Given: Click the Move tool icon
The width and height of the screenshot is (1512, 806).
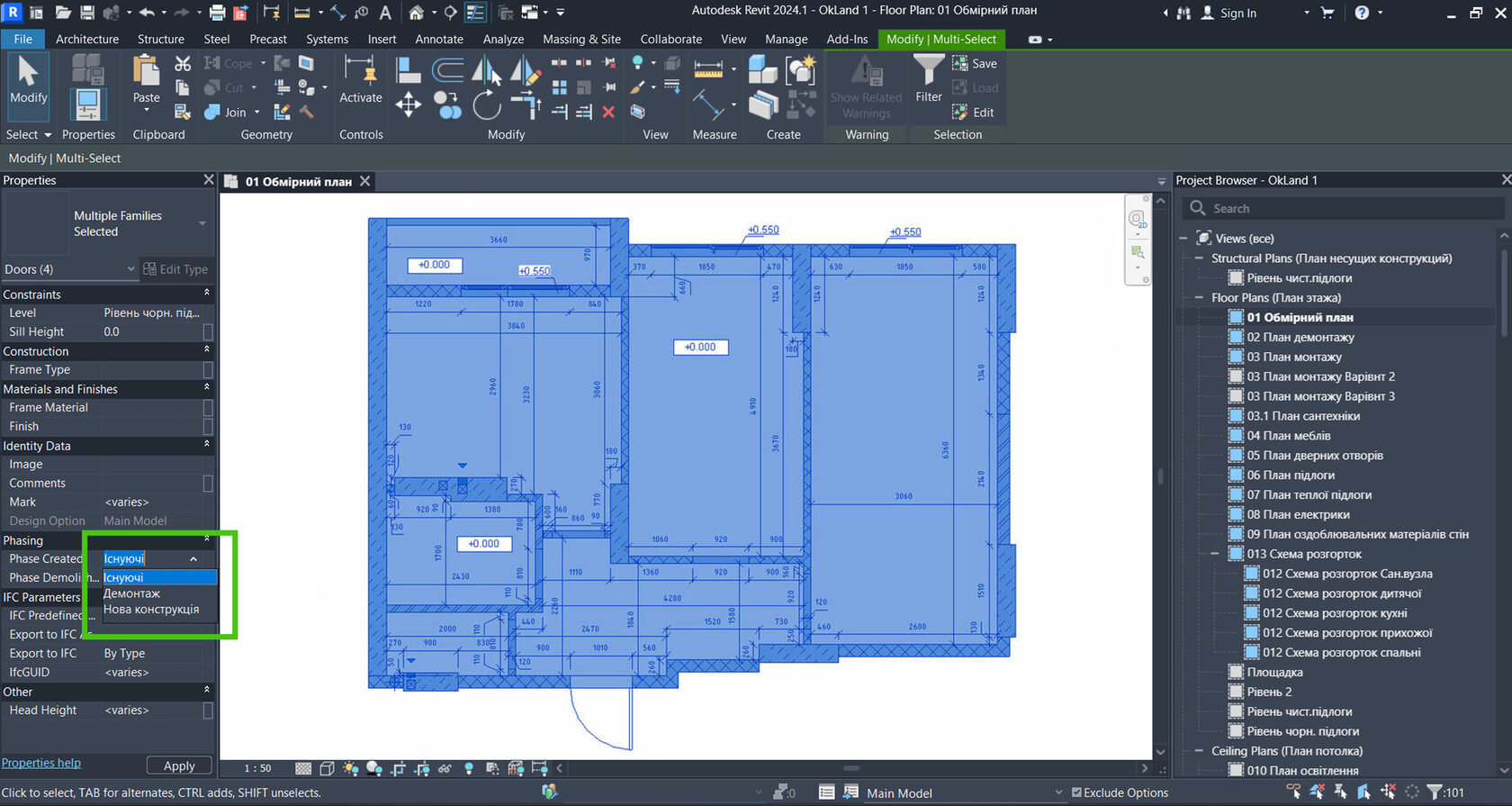Looking at the screenshot, I should point(408,105).
